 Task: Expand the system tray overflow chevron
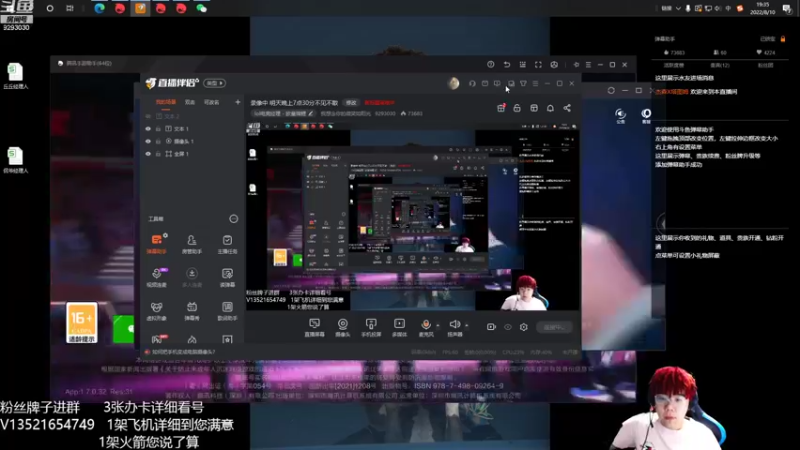coord(678,8)
